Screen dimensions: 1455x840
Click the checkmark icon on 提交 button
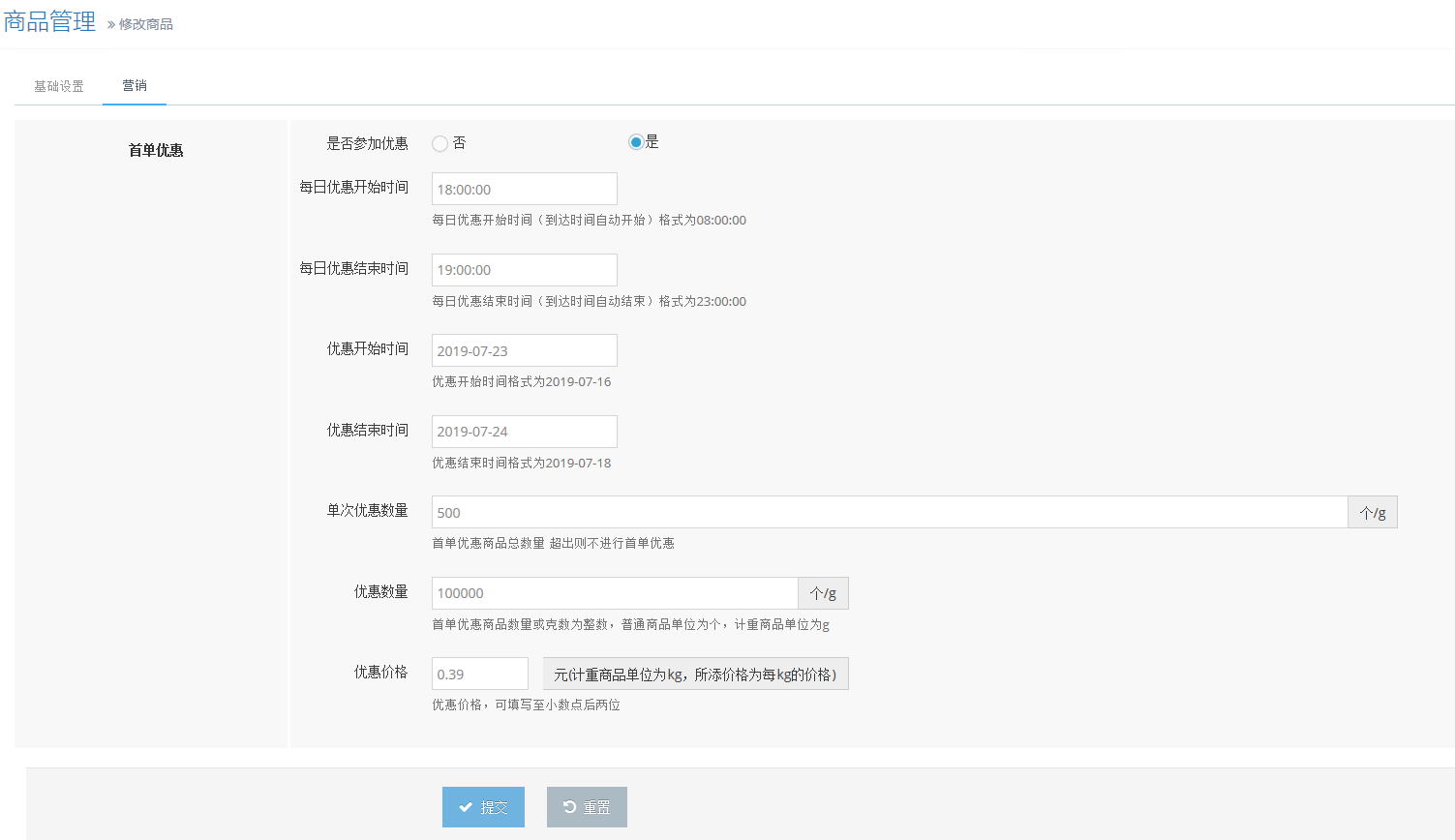466,807
